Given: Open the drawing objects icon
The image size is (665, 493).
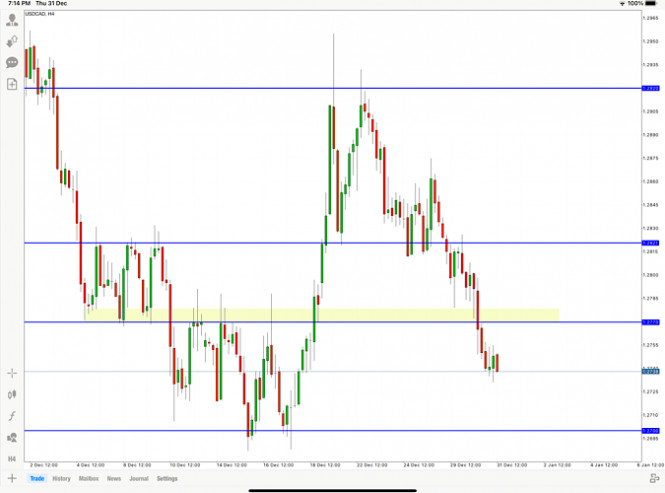Looking at the screenshot, I should [x=12, y=437].
